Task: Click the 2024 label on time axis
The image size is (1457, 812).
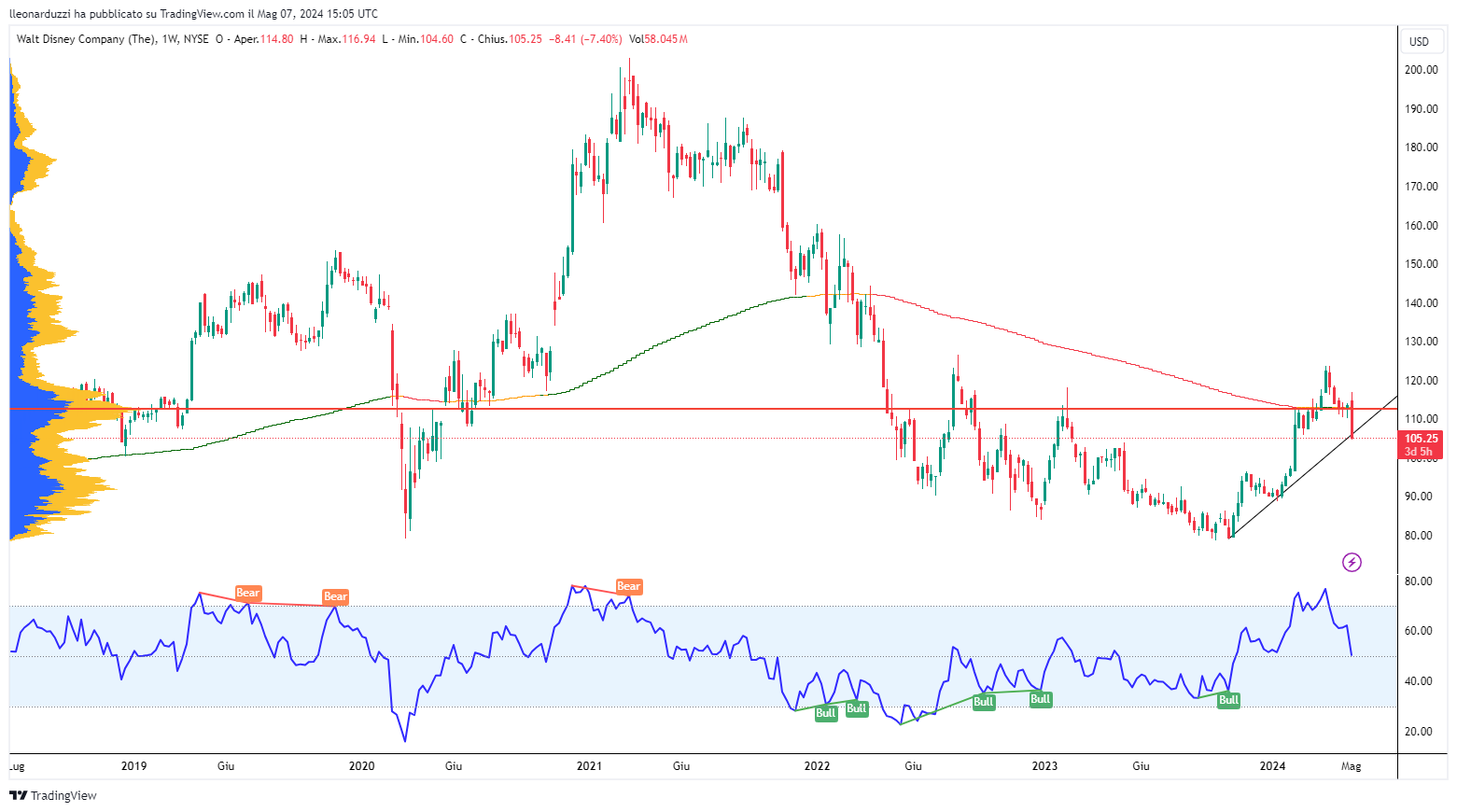Action: 1272,766
